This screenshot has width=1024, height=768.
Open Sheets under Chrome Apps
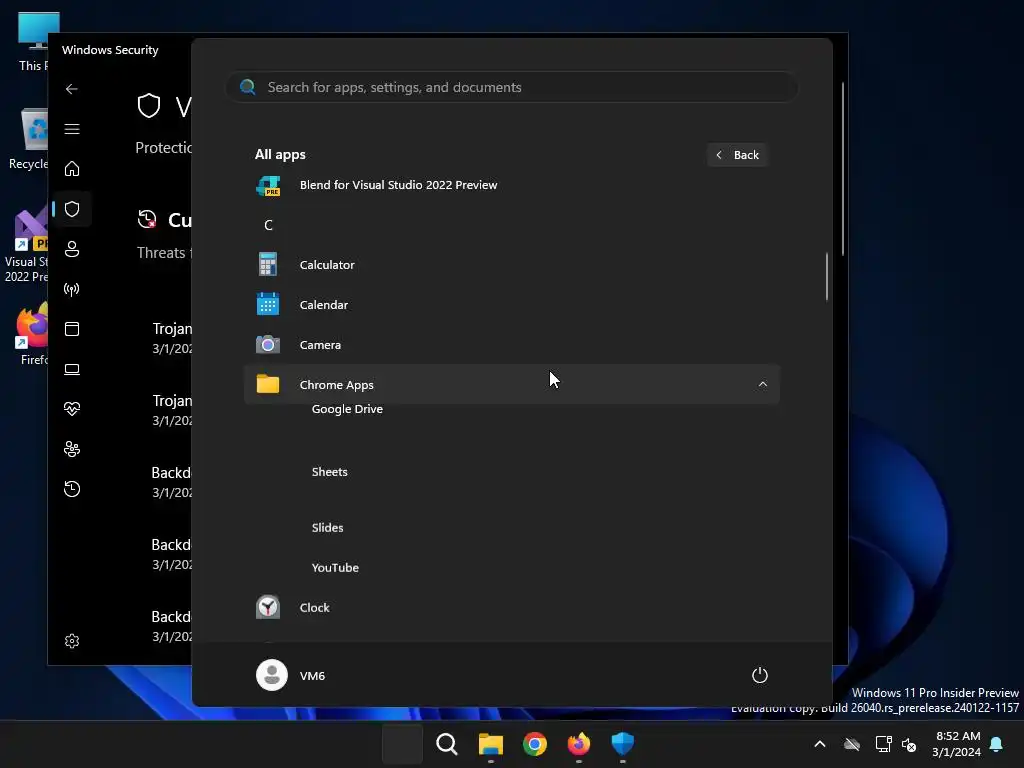pos(329,472)
